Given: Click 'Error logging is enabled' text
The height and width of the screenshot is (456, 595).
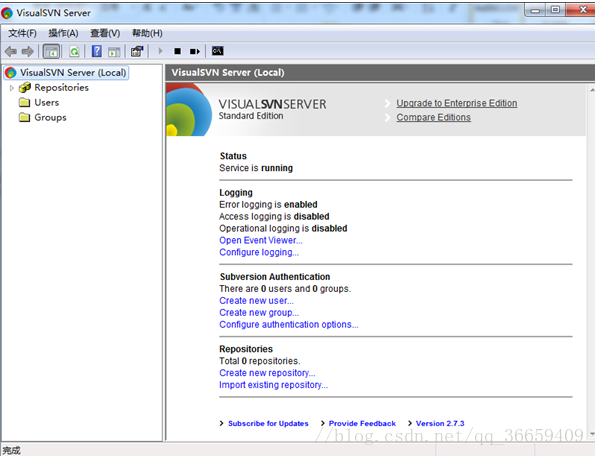Looking at the screenshot, I should pos(268,204).
